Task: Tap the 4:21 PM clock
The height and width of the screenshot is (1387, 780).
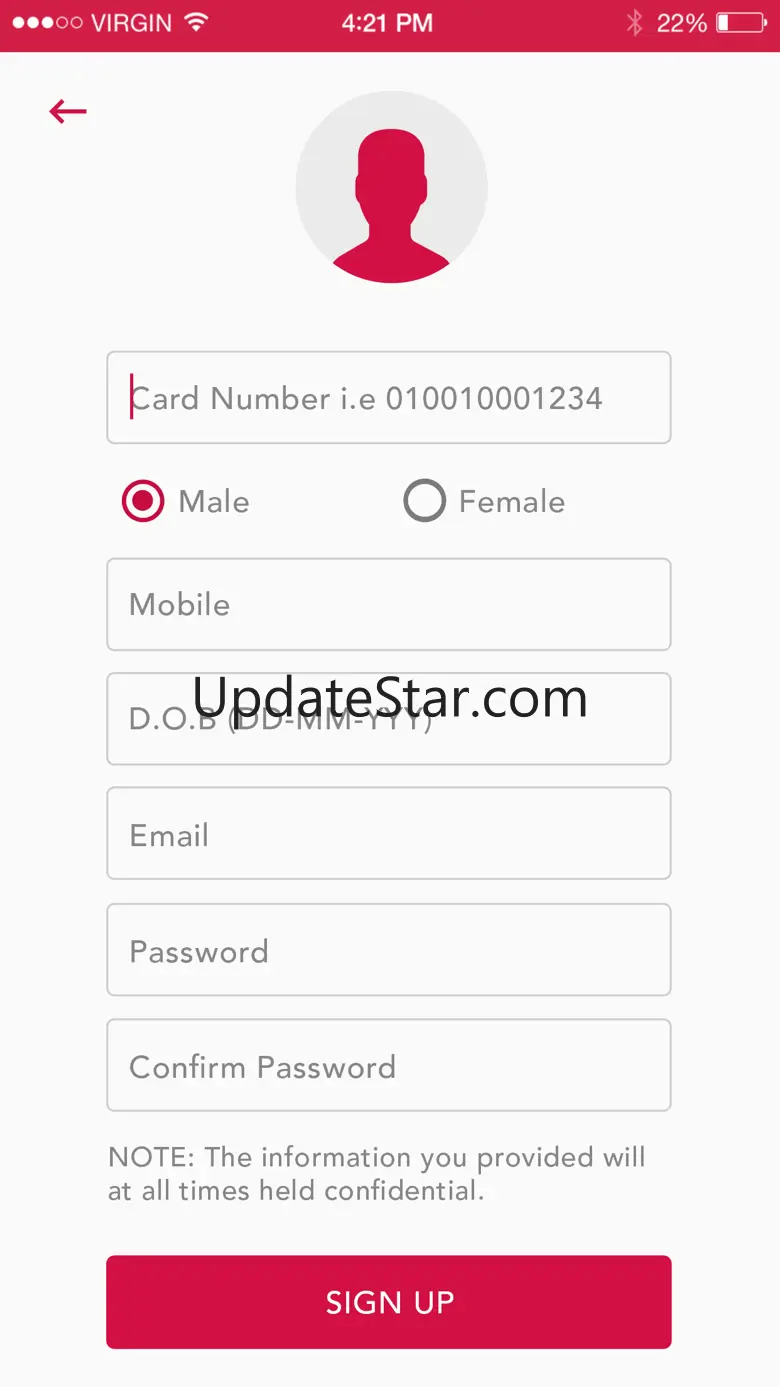Action: pyautogui.click(x=387, y=23)
